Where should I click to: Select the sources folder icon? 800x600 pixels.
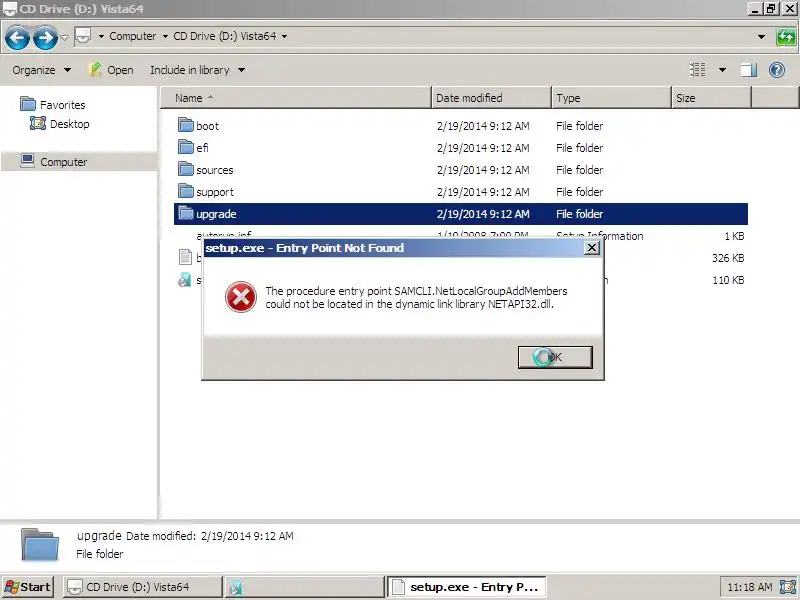tap(186, 169)
